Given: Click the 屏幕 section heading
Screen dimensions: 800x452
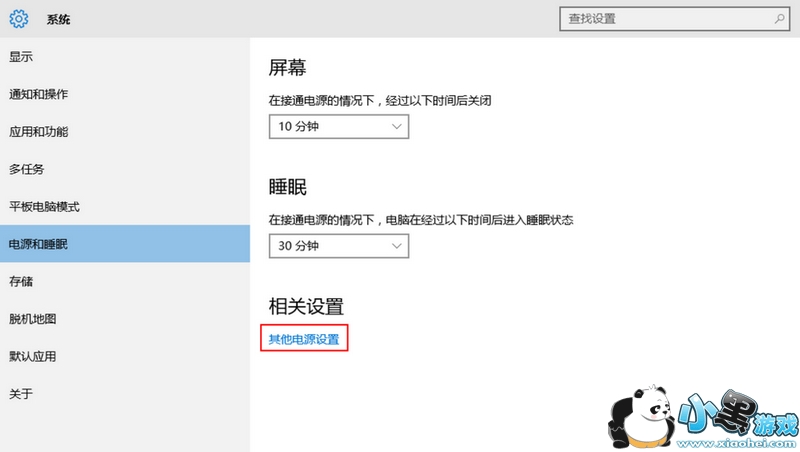Looking at the screenshot, I should [287, 67].
